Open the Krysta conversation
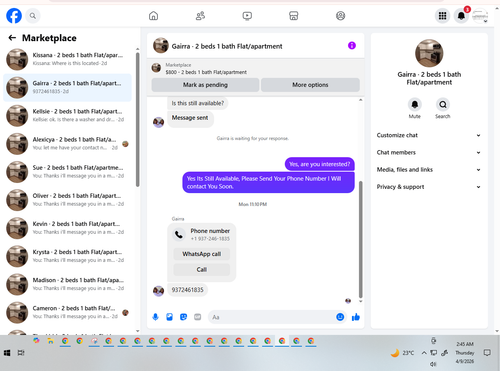The image size is (500, 371). click(x=67, y=256)
